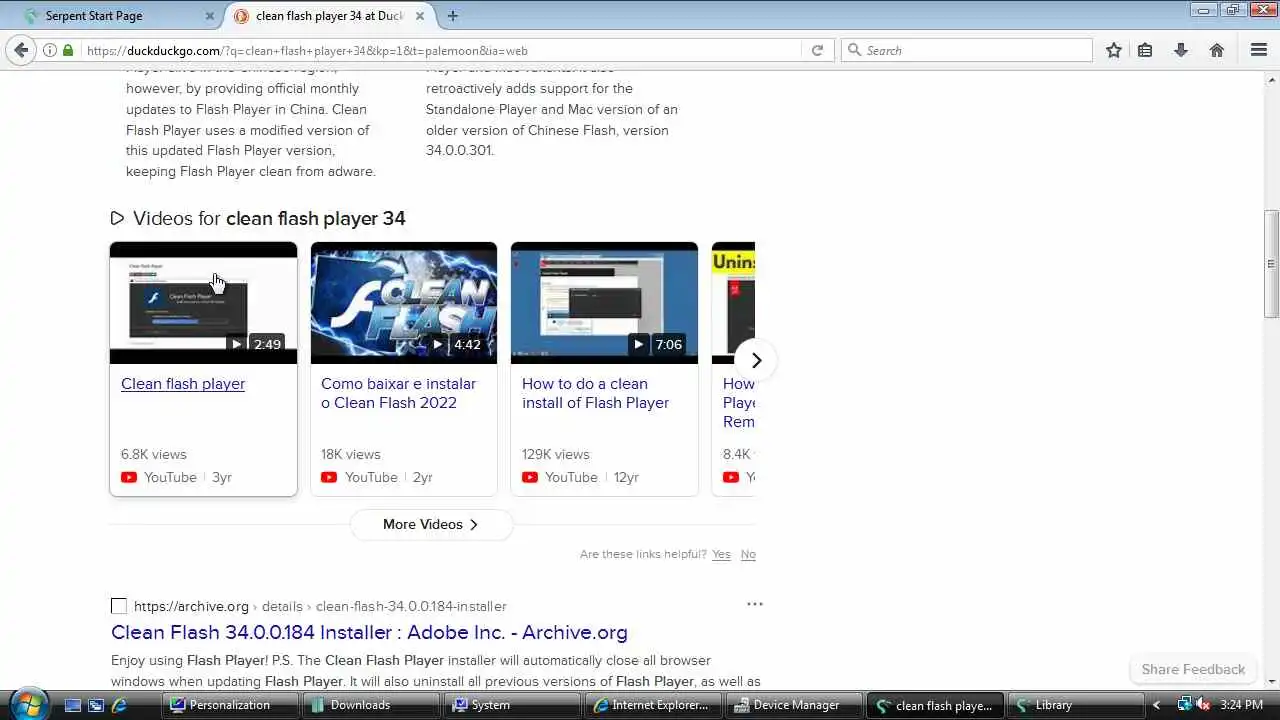Switch to the Device Manager taskbar window
This screenshot has height=720, width=1280.
point(795,705)
